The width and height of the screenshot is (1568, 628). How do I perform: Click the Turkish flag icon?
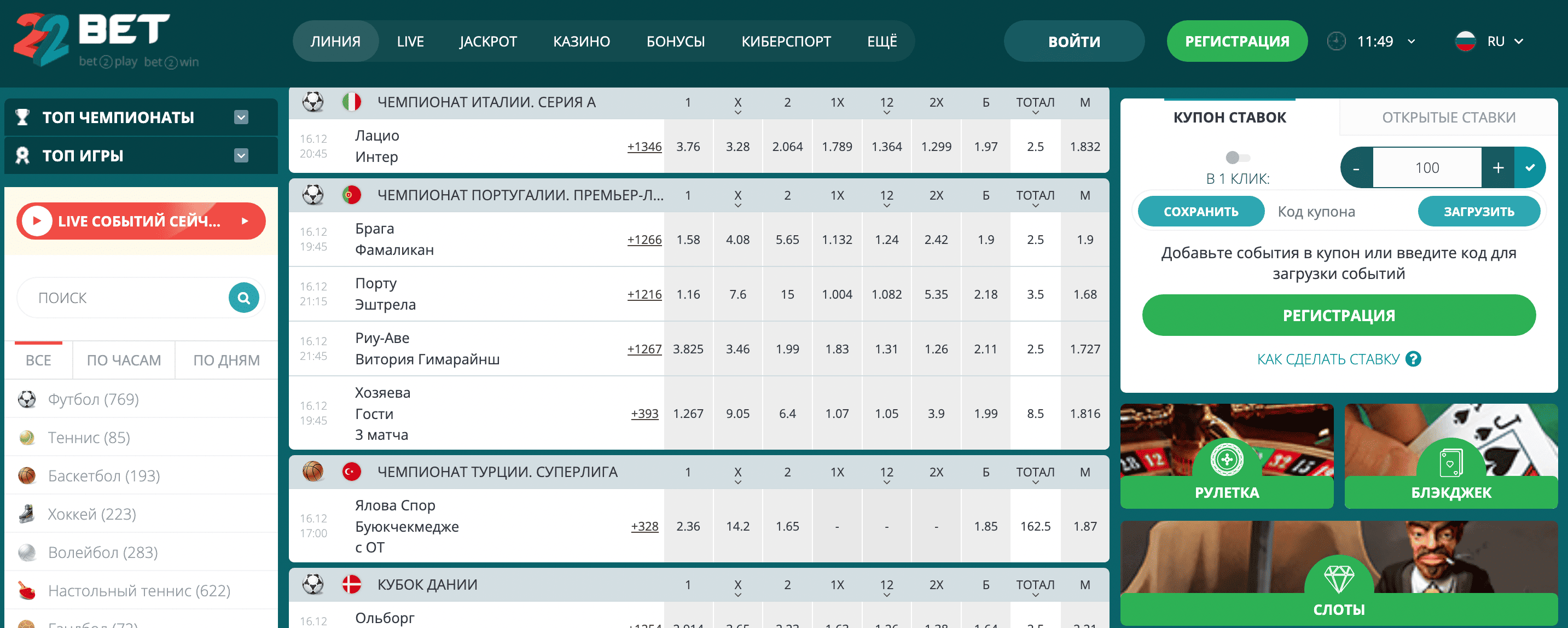coord(352,472)
